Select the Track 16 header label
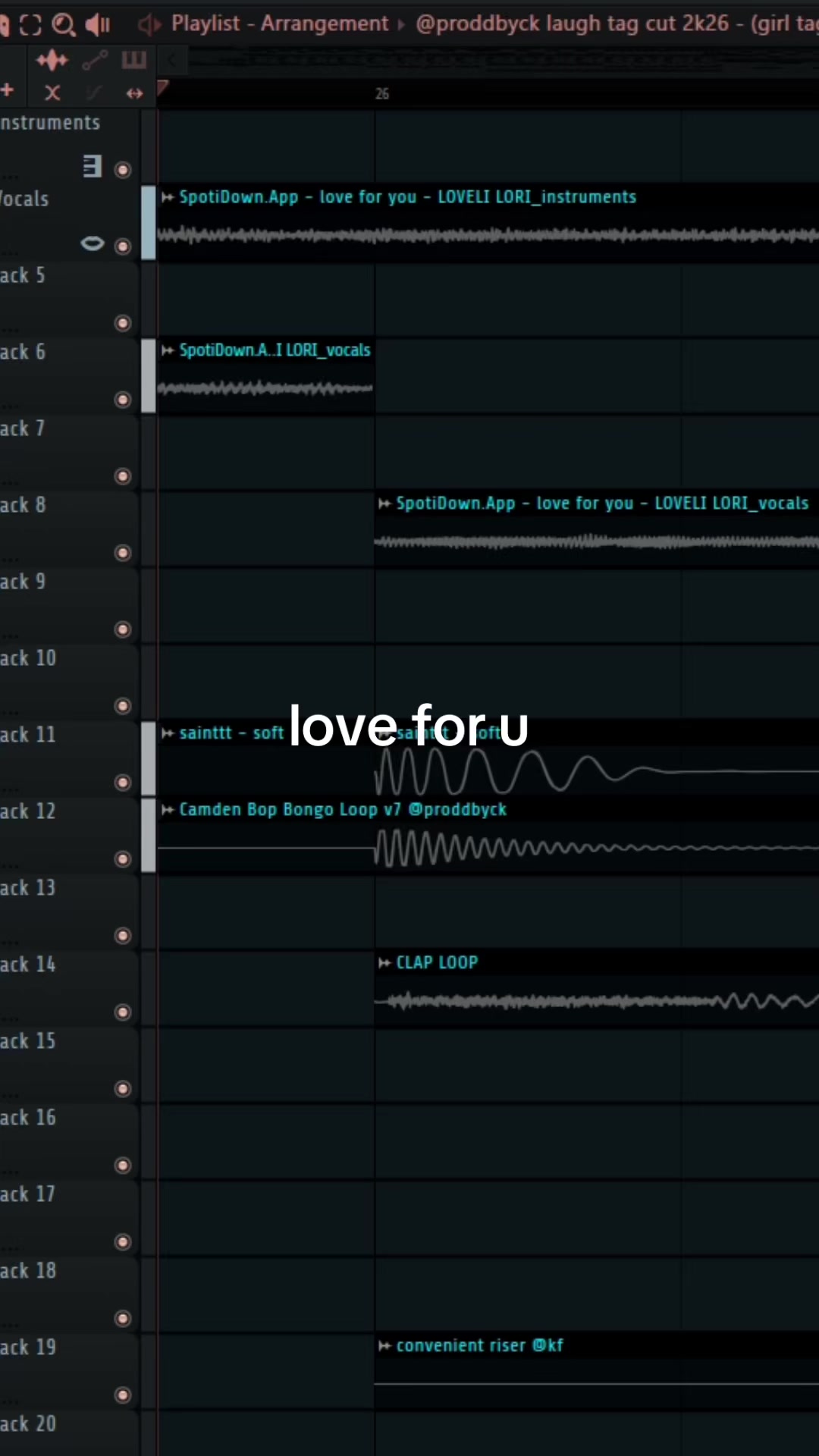Screen dimensions: 819x1456 pyautogui.click(x=28, y=1119)
